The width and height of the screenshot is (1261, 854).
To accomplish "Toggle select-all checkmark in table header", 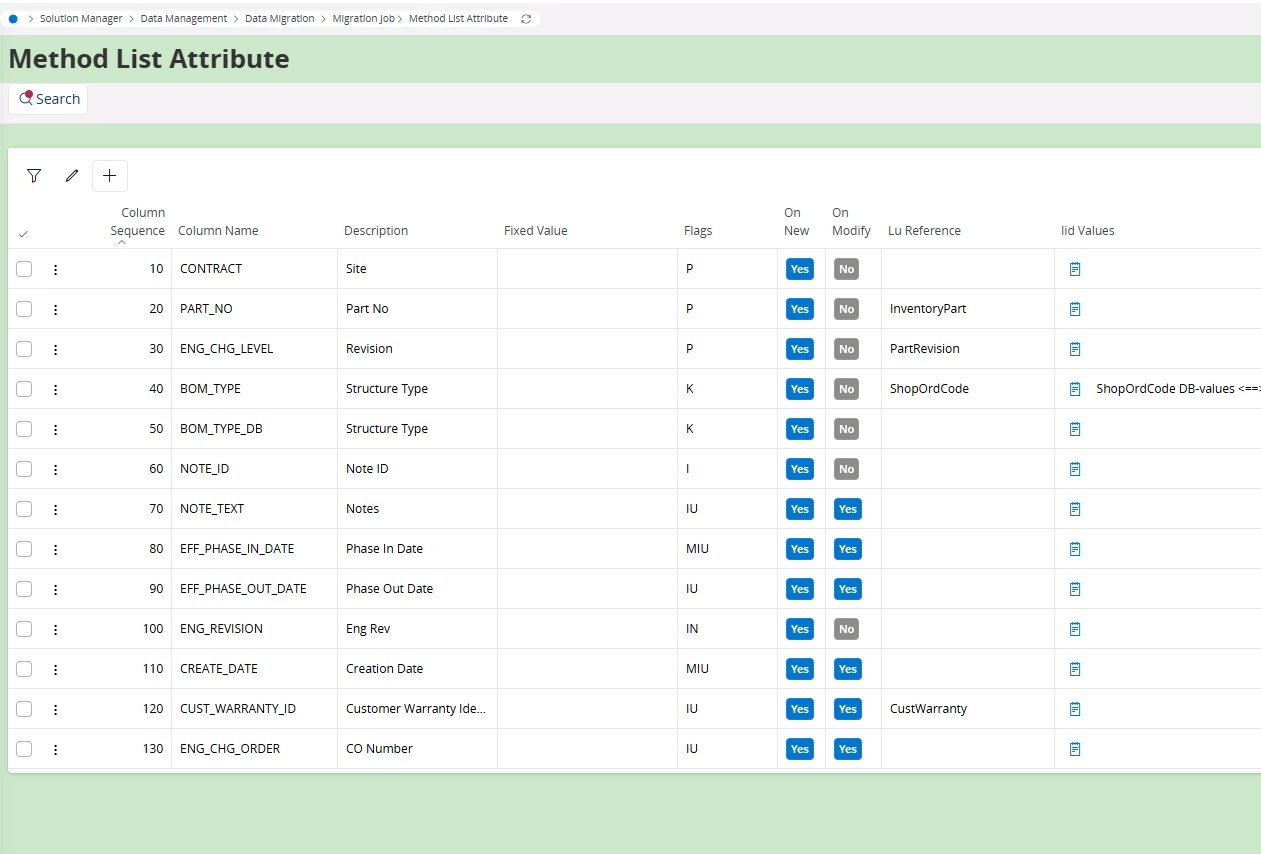I will coord(23,233).
